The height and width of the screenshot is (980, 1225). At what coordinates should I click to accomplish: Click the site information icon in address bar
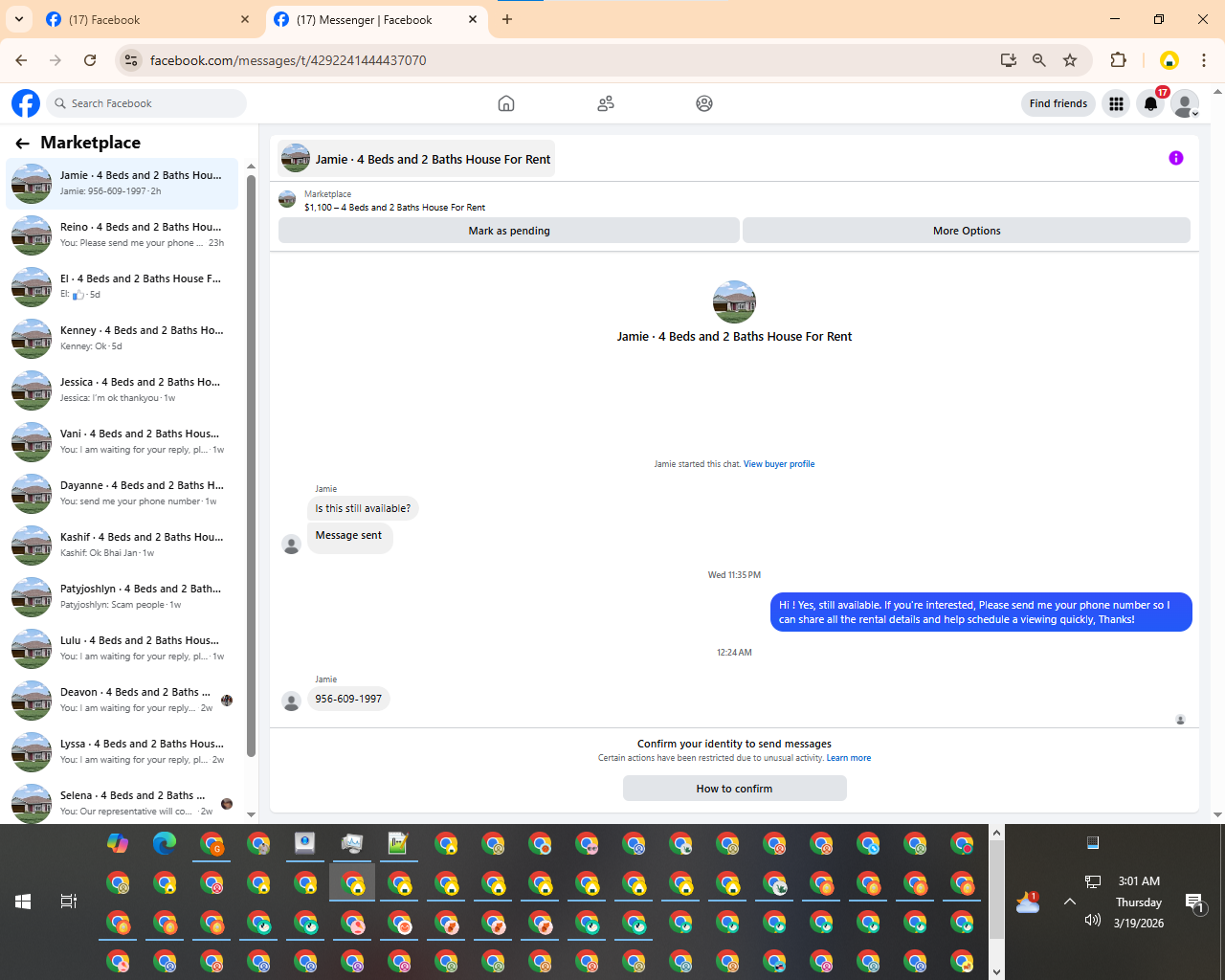point(131,60)
